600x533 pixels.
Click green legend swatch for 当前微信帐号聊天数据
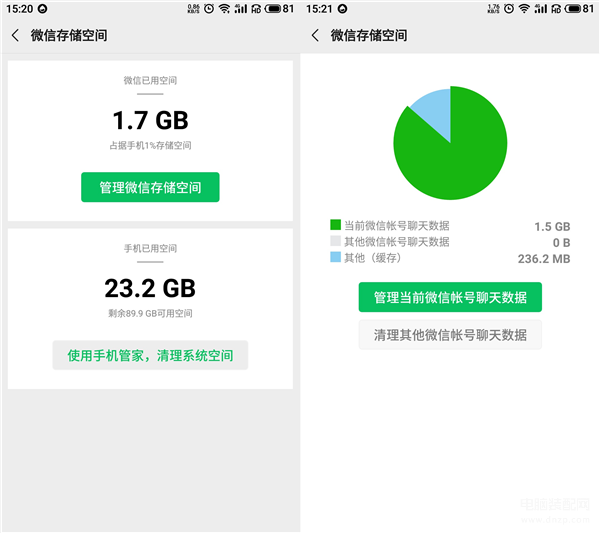click(x=335, y=225)
